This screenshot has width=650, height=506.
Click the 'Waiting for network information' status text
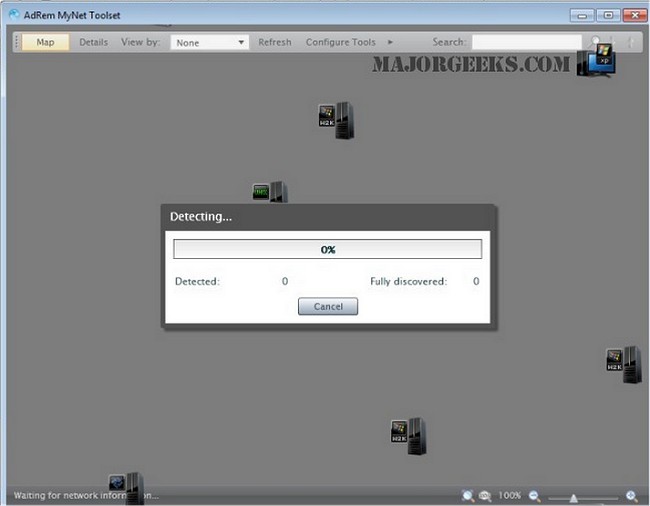pos(86,496)
